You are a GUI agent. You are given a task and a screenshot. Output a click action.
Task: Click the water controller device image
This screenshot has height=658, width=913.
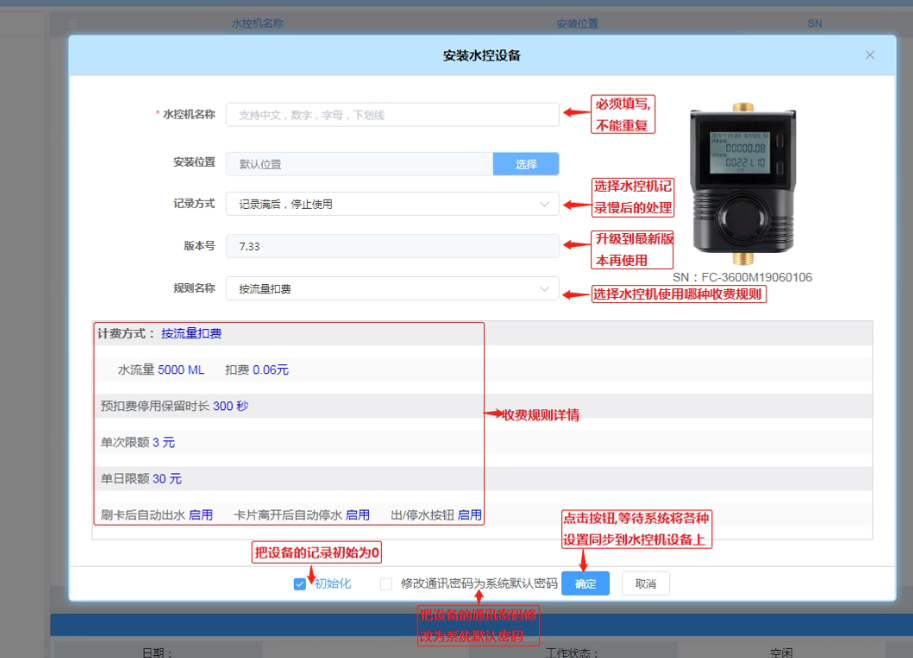(742, 184)
